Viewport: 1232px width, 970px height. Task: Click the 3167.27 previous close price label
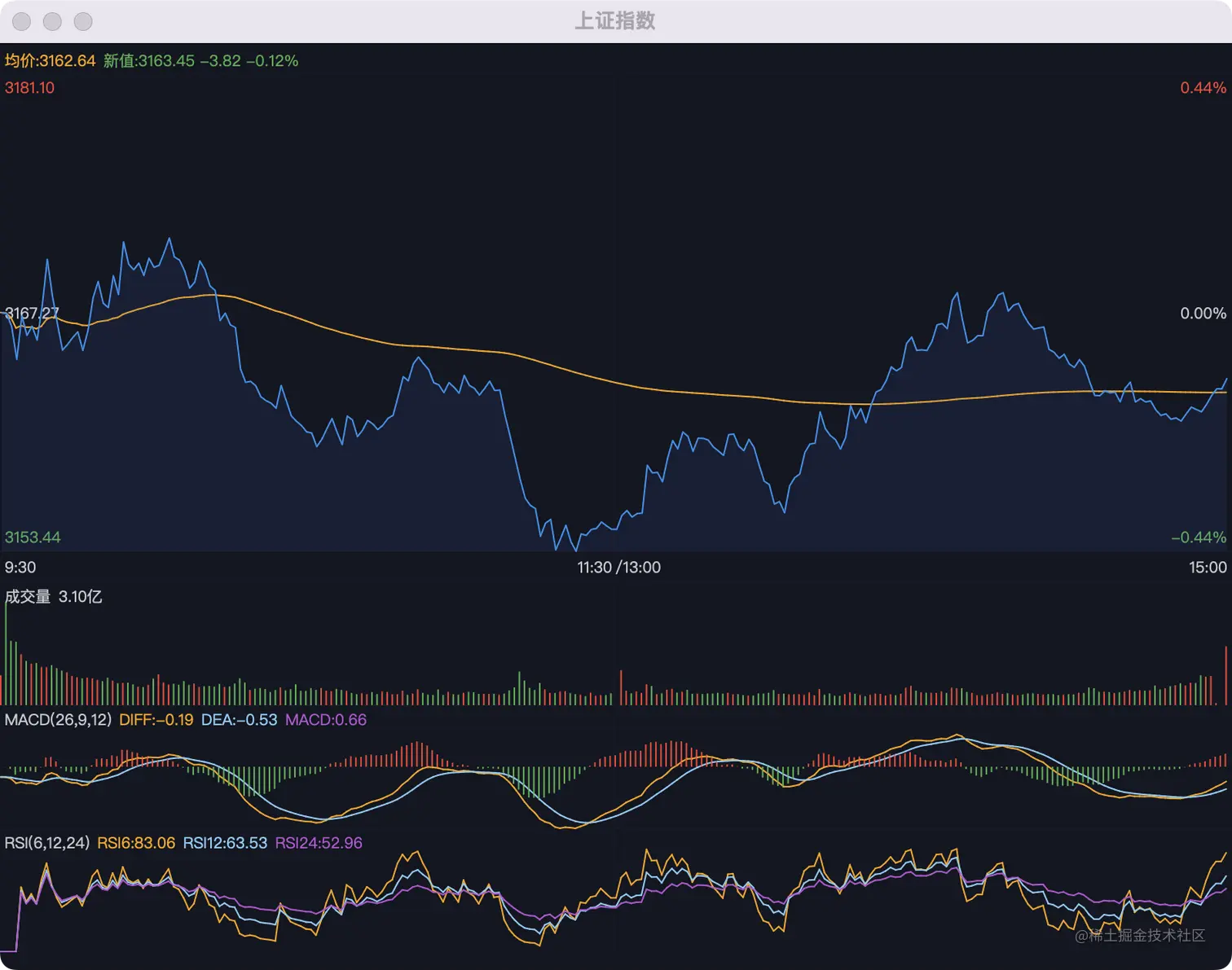[32, 314]
